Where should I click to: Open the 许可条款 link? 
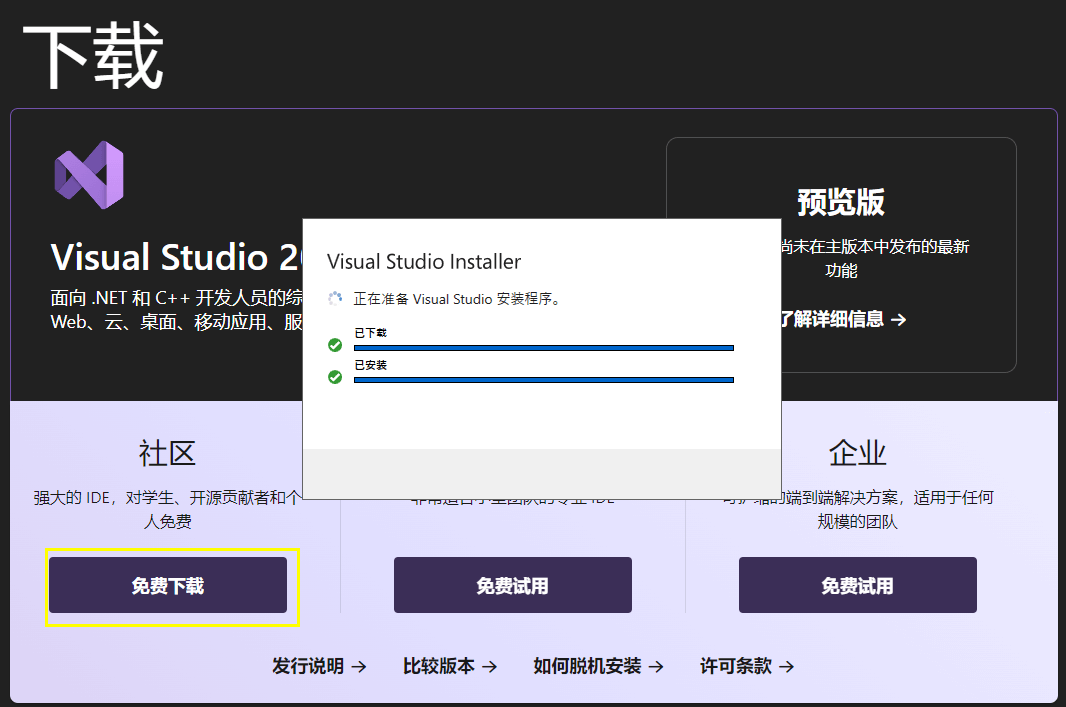pyautogui.click(x=747, y=666)
